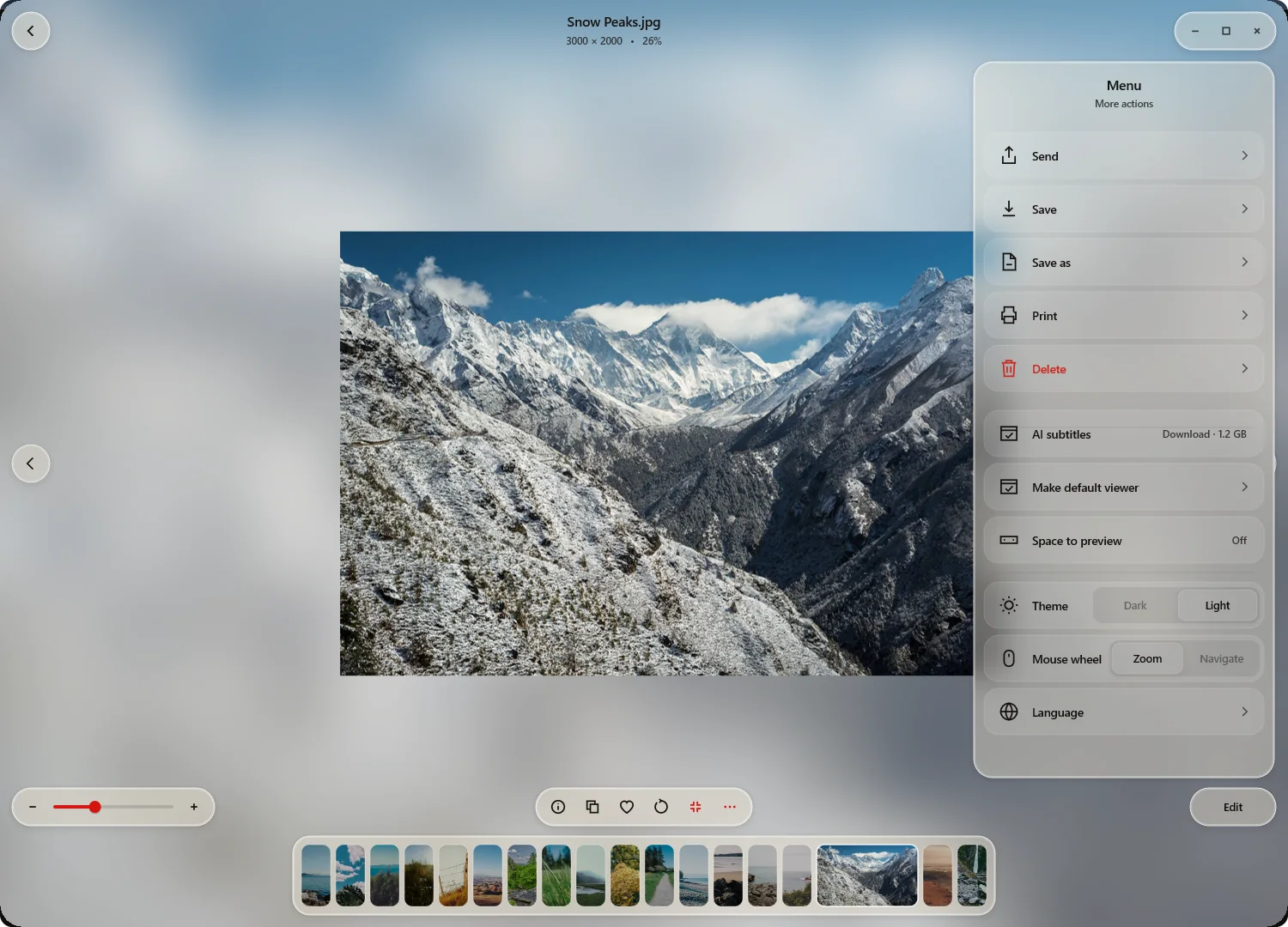
Task: Click the Save download icon
Action: [x=1009, y=209]
